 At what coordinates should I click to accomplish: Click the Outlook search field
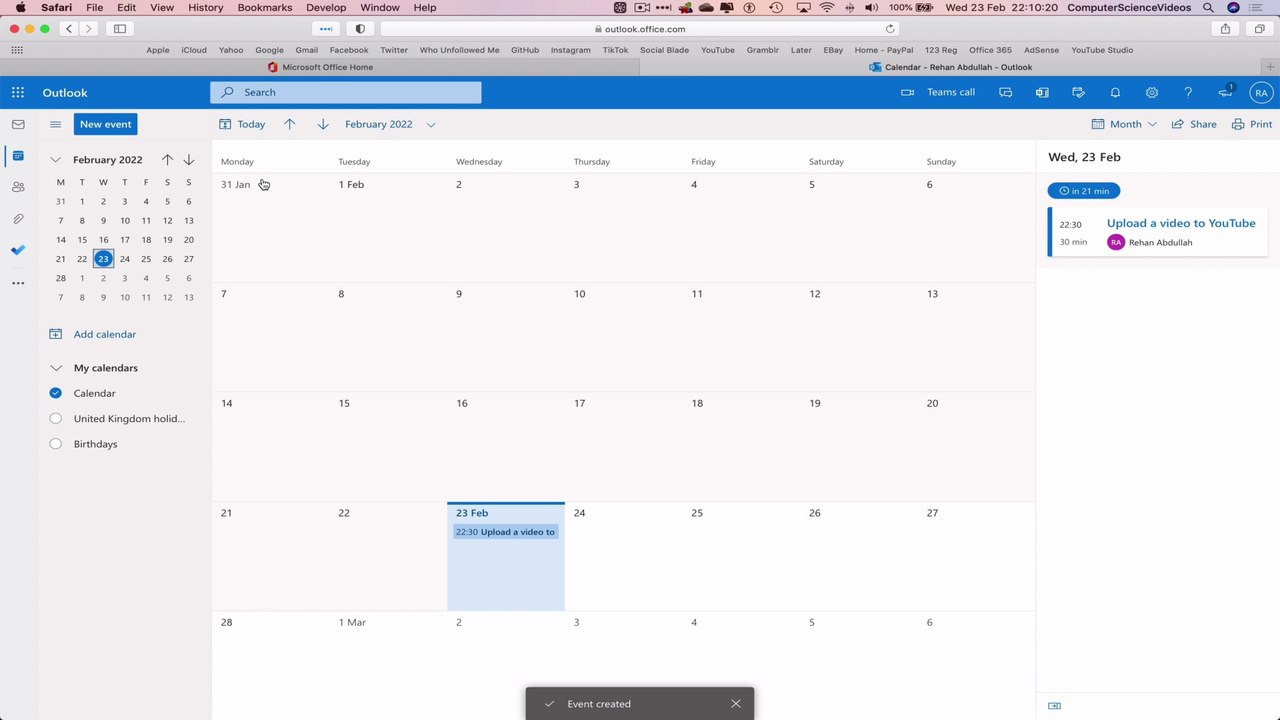point(345,92)
